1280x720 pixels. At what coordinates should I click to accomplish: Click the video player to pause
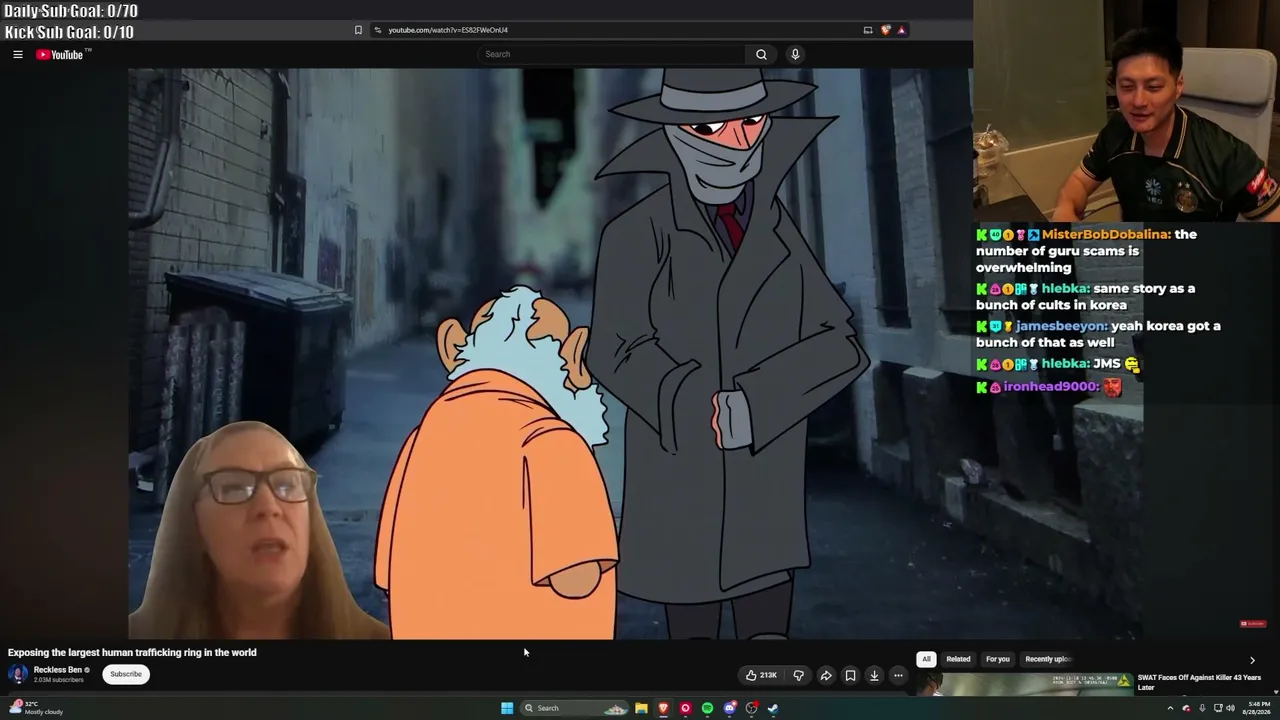coord(550,353)
